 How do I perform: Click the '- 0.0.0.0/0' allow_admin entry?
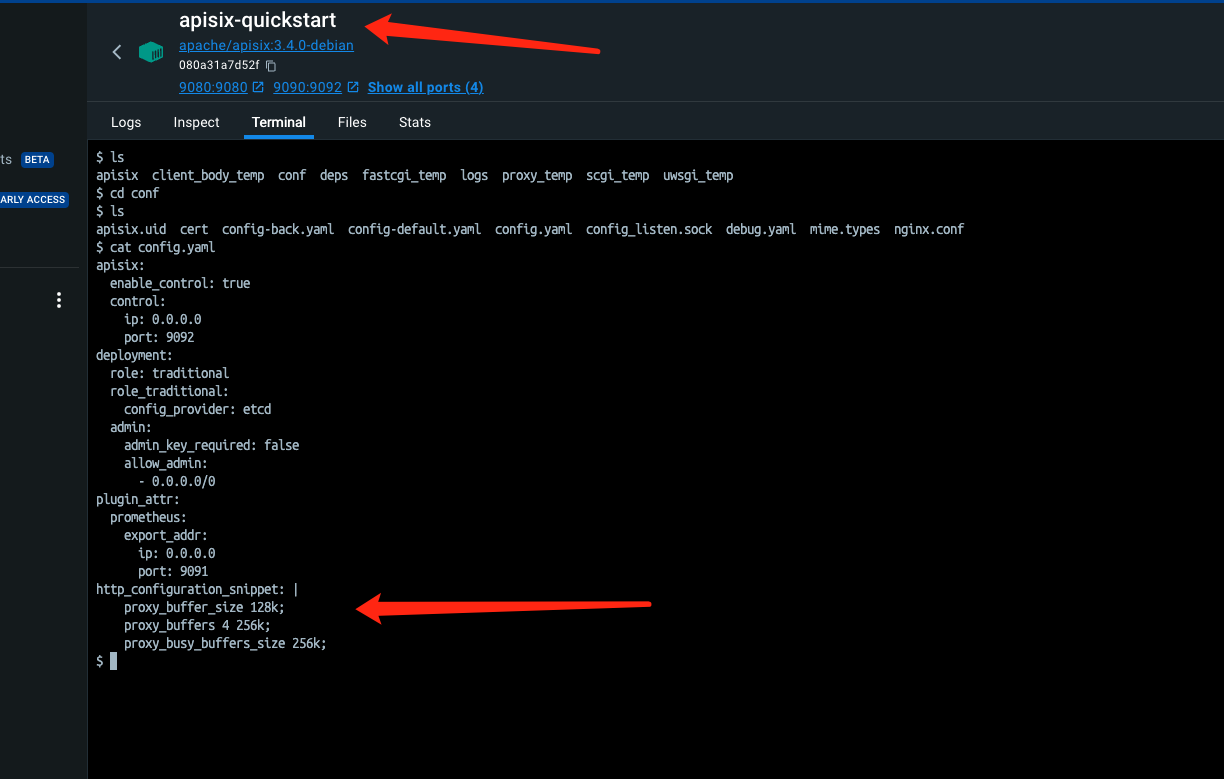click(x=176, y=481)
